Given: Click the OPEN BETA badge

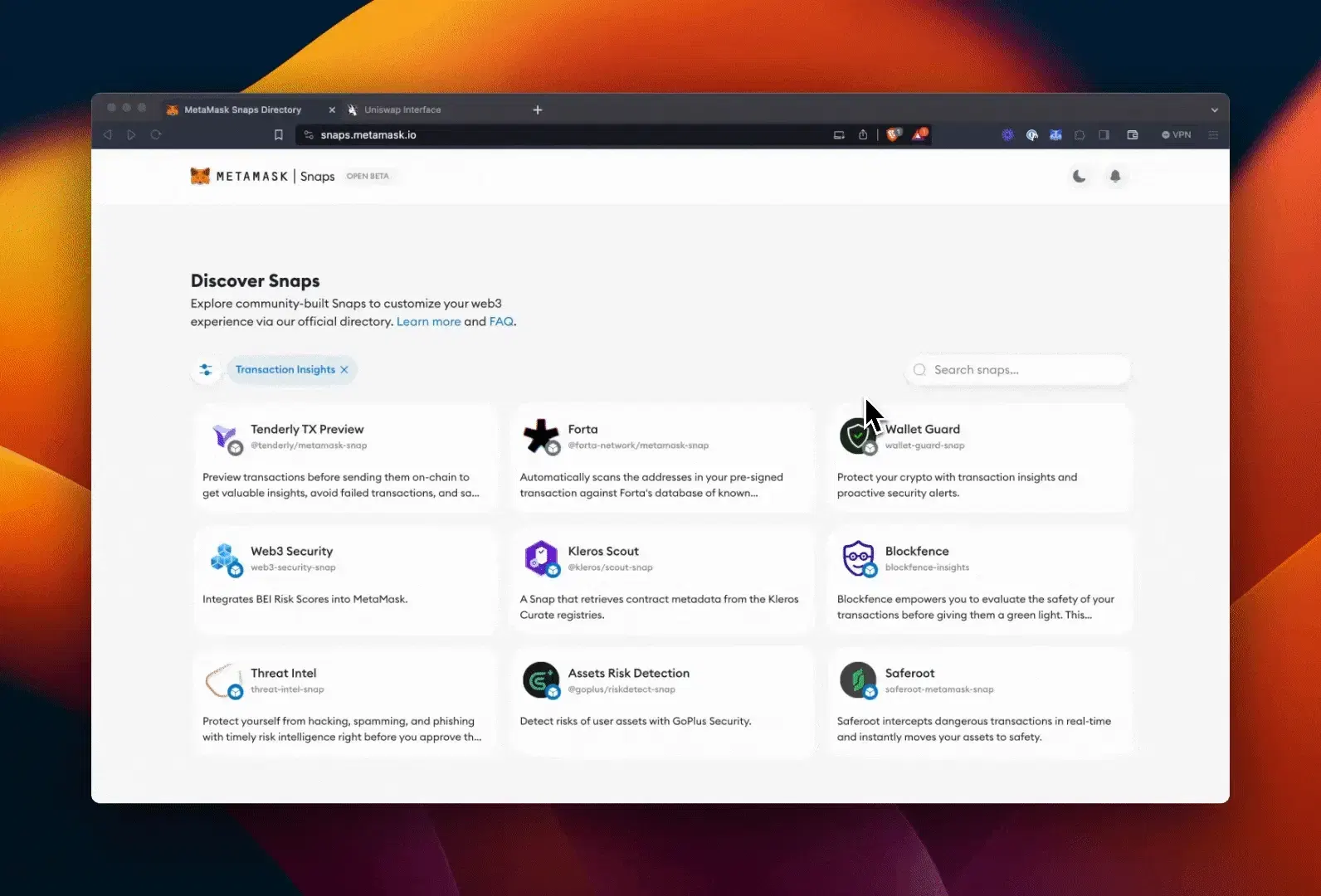Looking at the screenshot, I should 368,176.
